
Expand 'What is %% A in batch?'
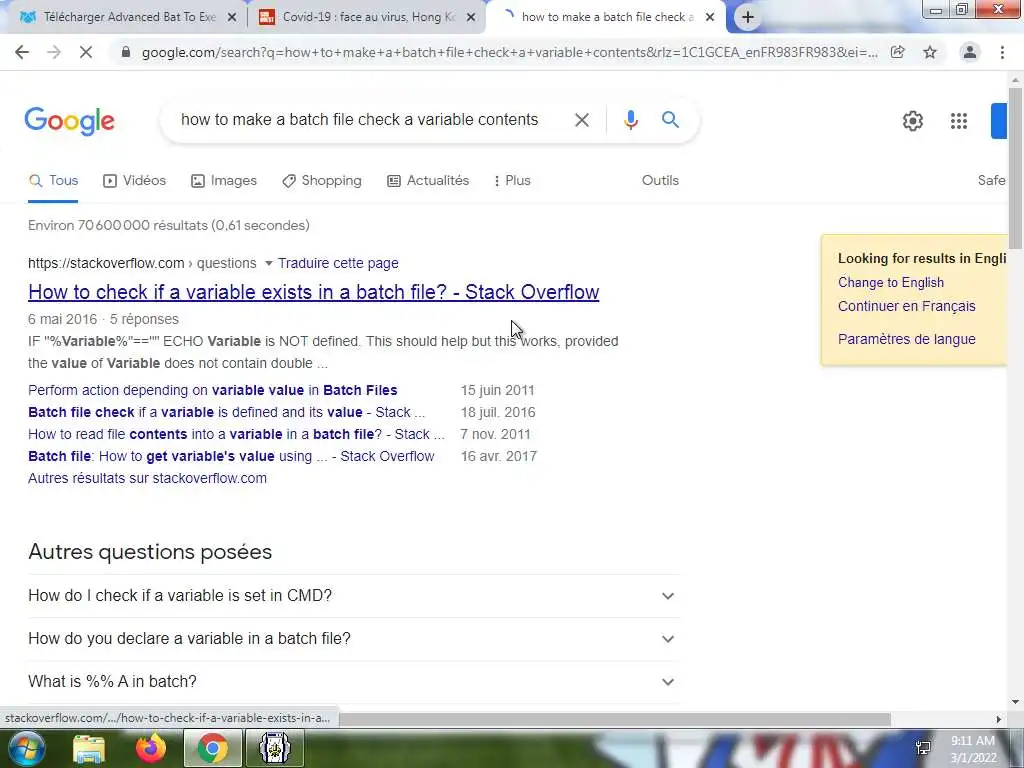pos(354,682)
